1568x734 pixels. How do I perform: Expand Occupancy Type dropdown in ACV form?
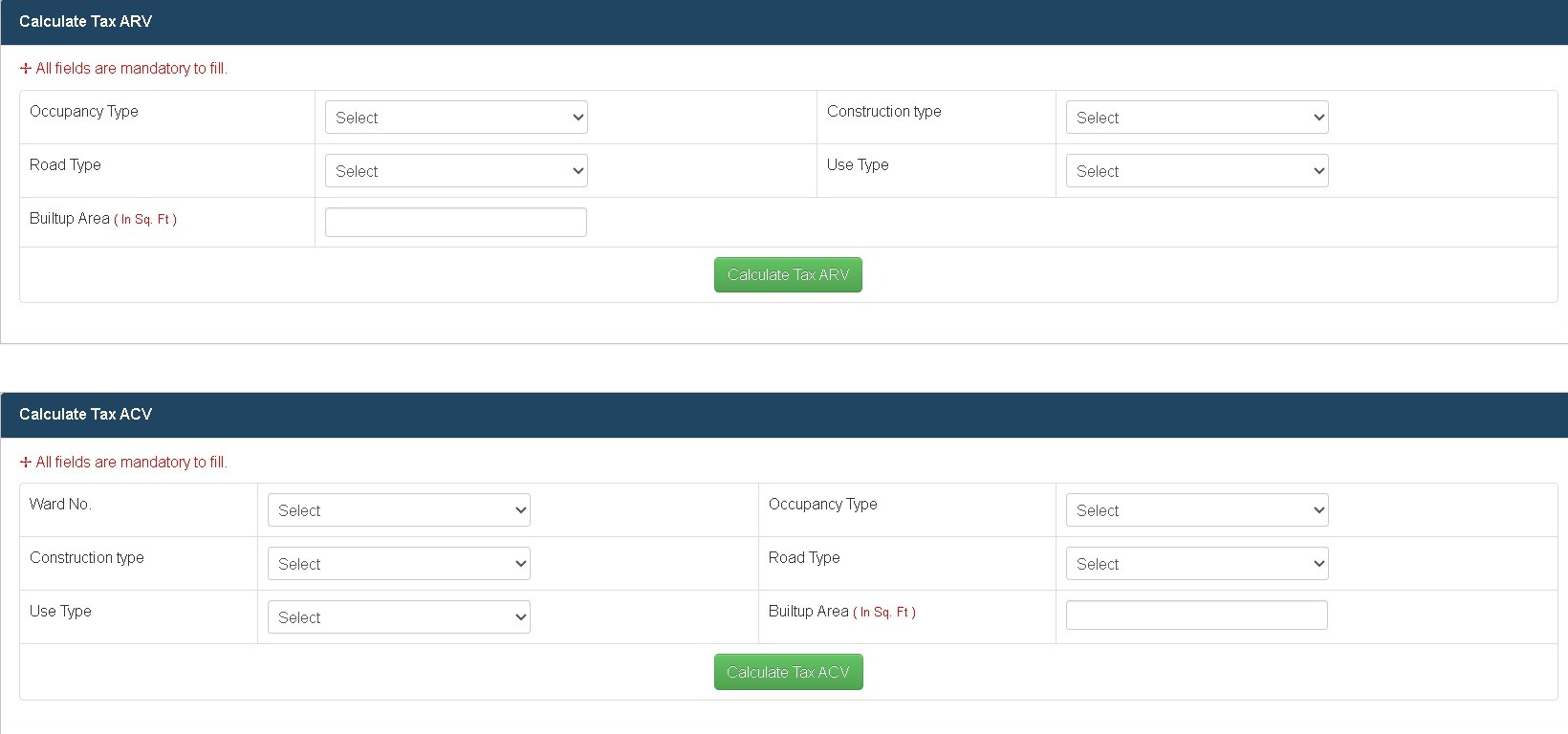[x=1196, y=510]
